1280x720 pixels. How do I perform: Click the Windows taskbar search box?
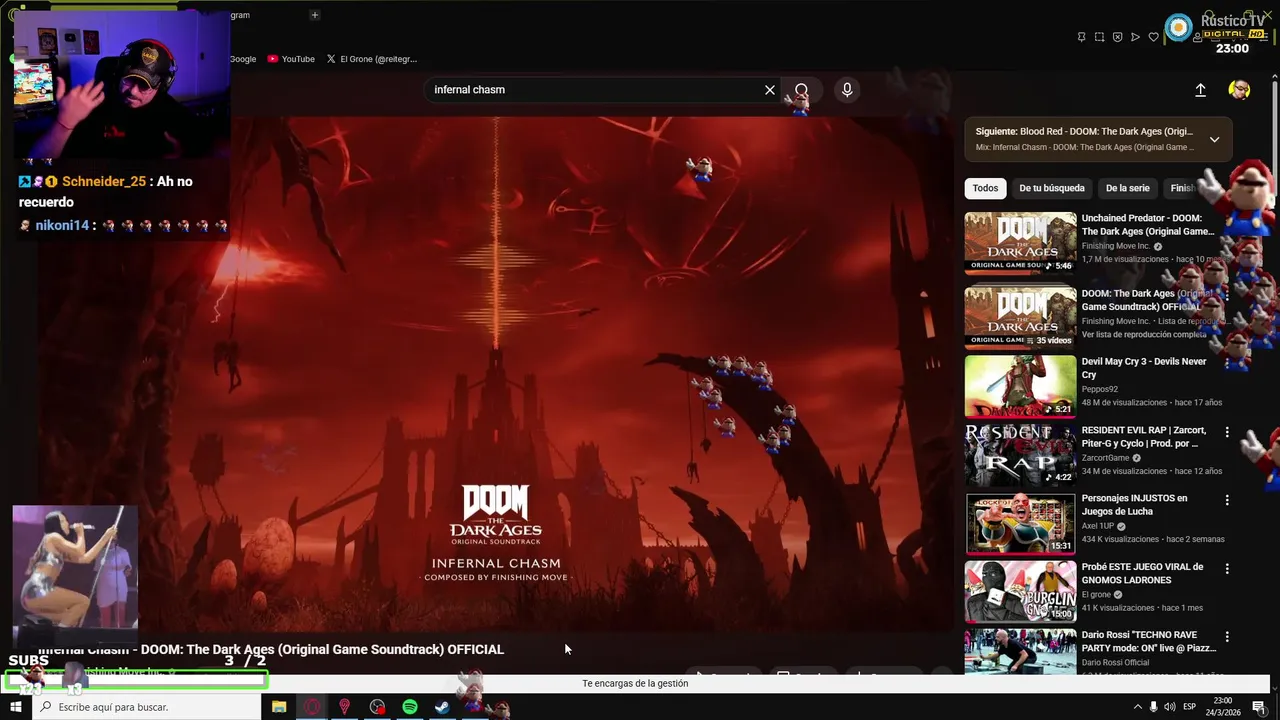(x=146, y=707)
